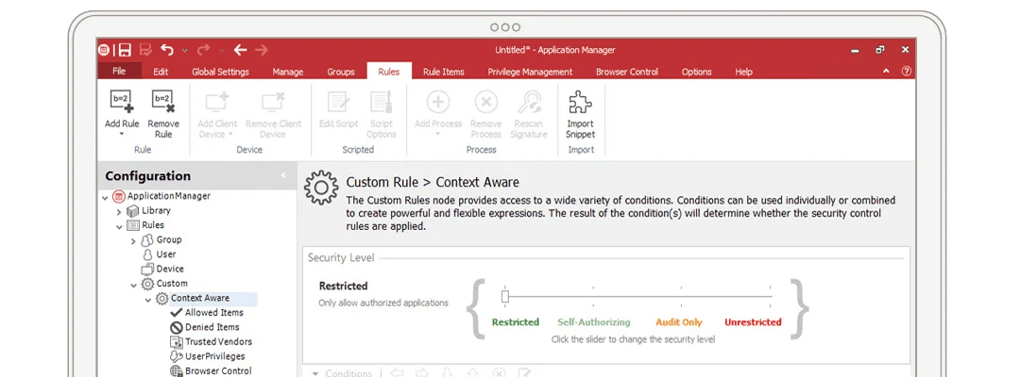
Task: Click the Remove Process icon
Action: pyautogui.click(x=486, y=102)
